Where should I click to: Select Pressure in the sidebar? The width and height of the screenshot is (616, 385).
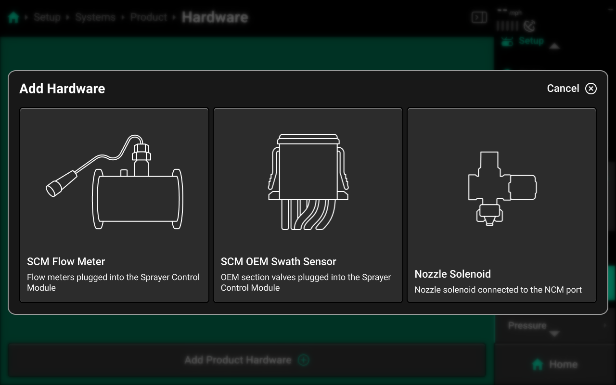point(527,325)
